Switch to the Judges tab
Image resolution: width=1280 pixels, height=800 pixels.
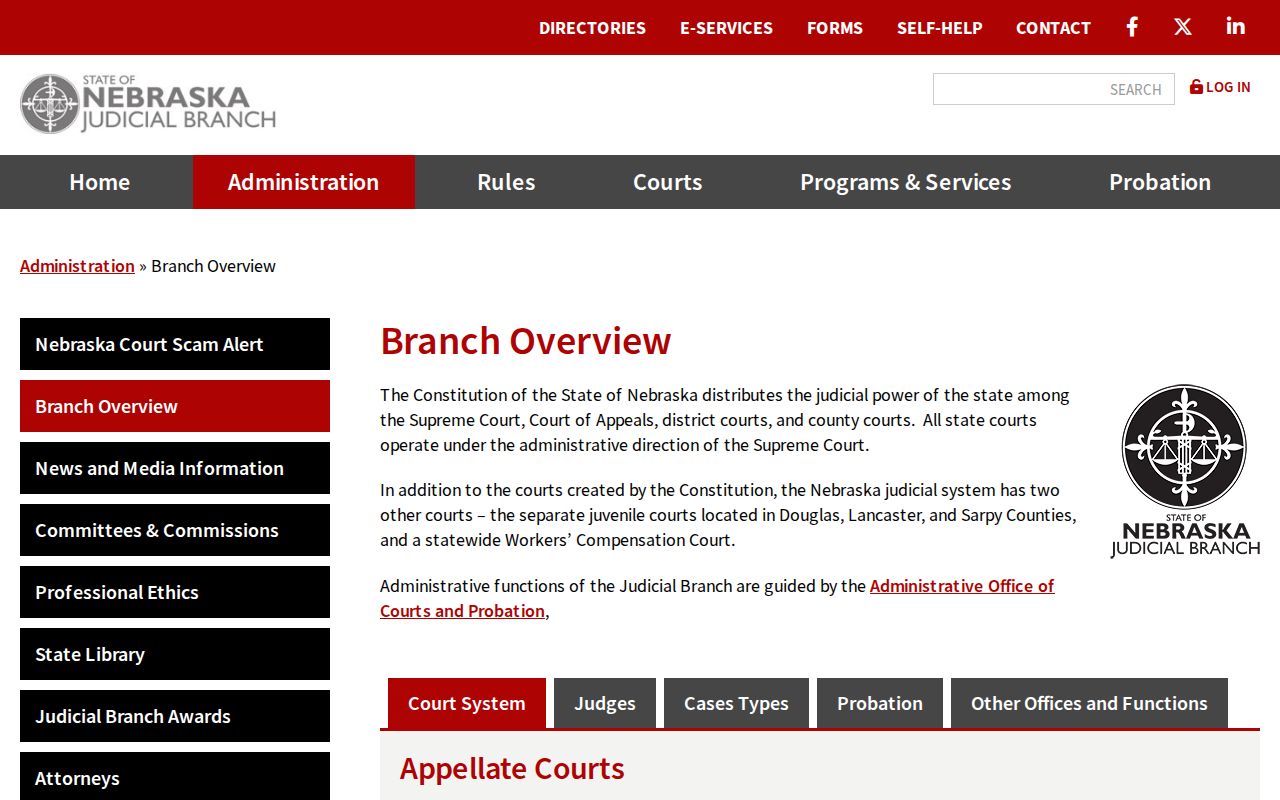pos(605,703)
